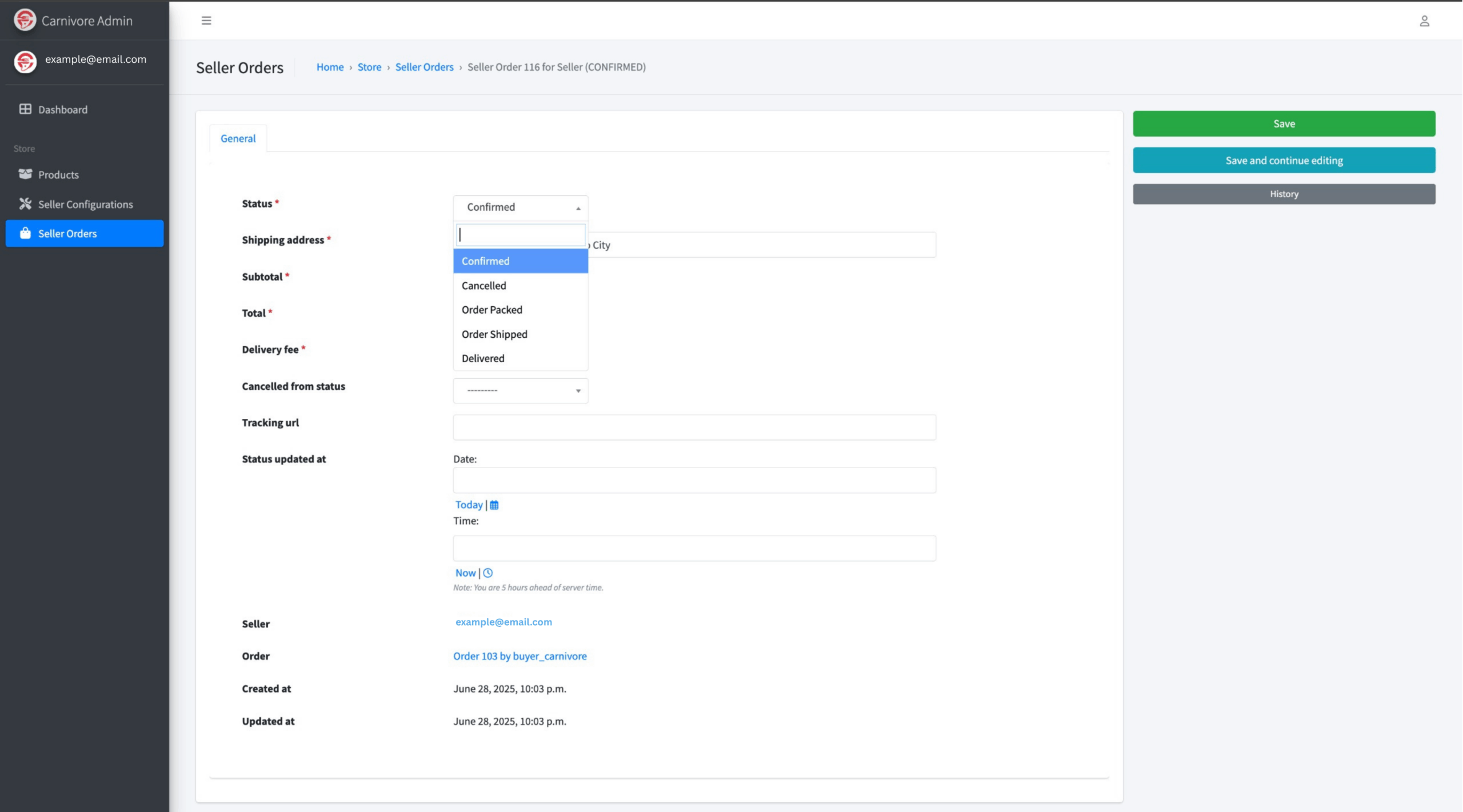Screen dimensions: 1463x812
Task: Click the Carnivore Admin logo icon
Action: (25, 20)
